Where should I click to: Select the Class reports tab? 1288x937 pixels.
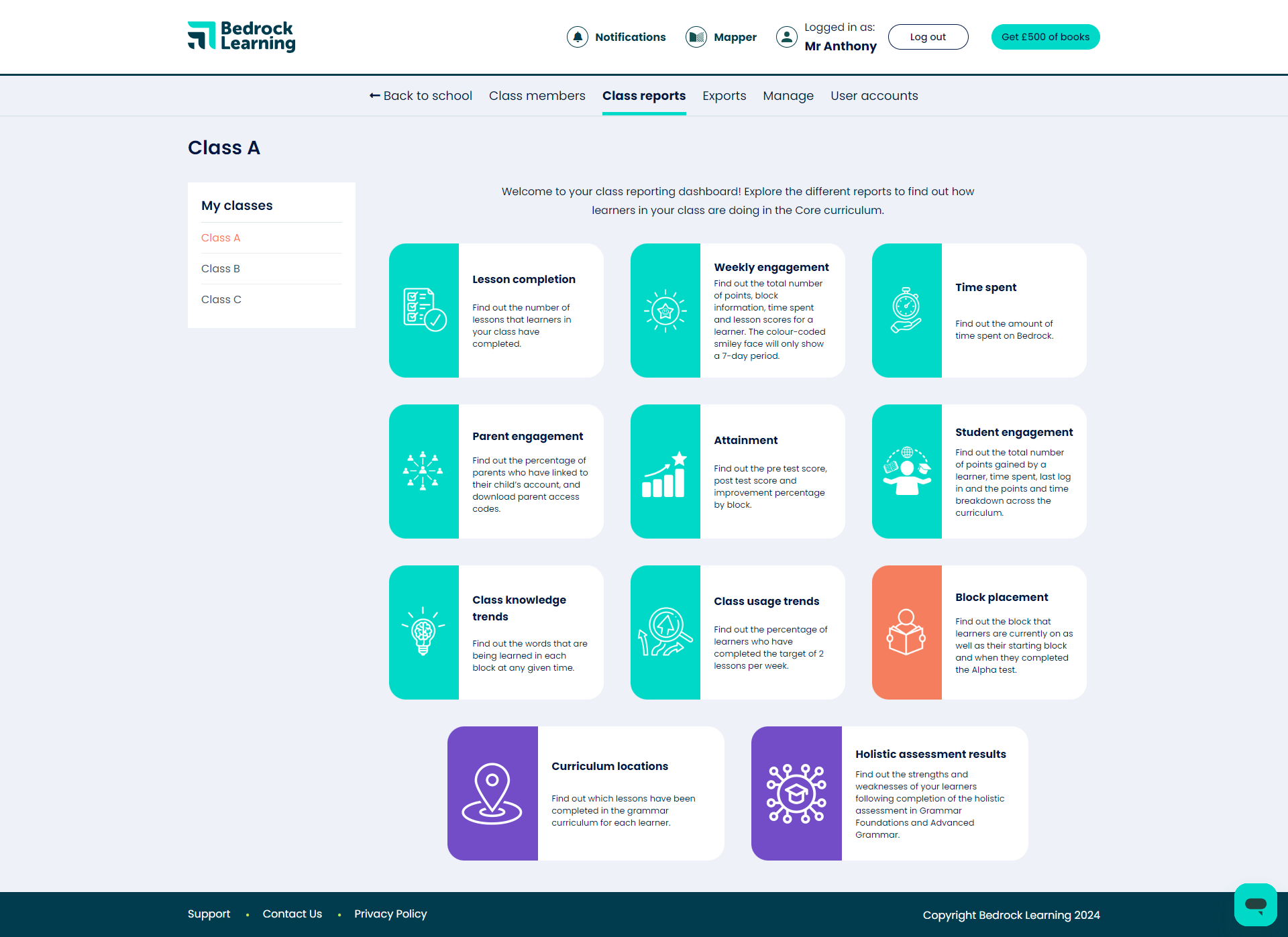(x=644, y=96)
